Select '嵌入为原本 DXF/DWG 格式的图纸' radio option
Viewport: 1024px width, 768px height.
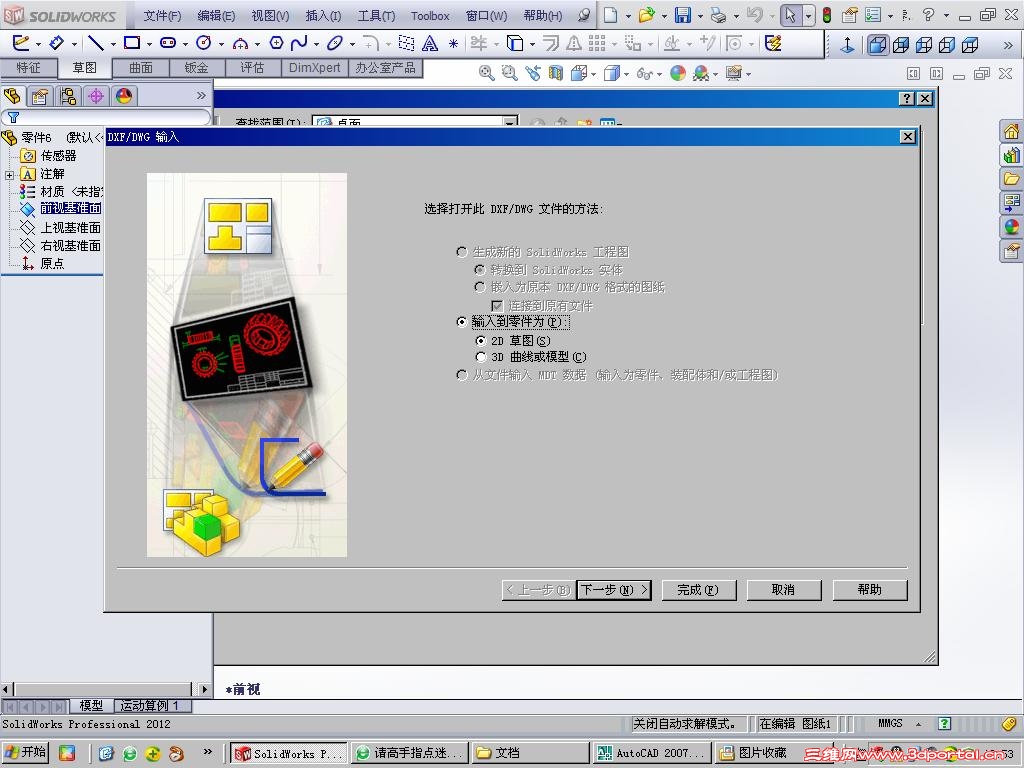point(480,287)
